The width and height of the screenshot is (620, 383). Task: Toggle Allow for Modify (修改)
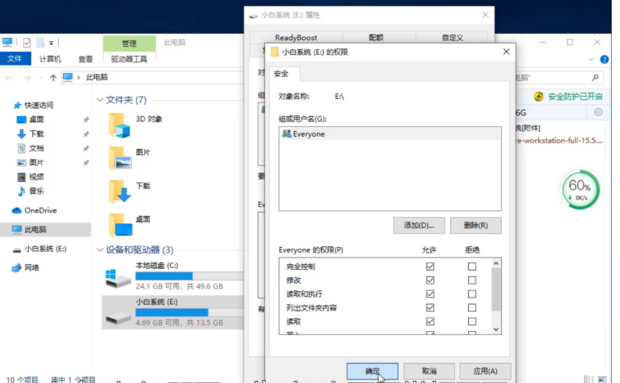[430, 280]
